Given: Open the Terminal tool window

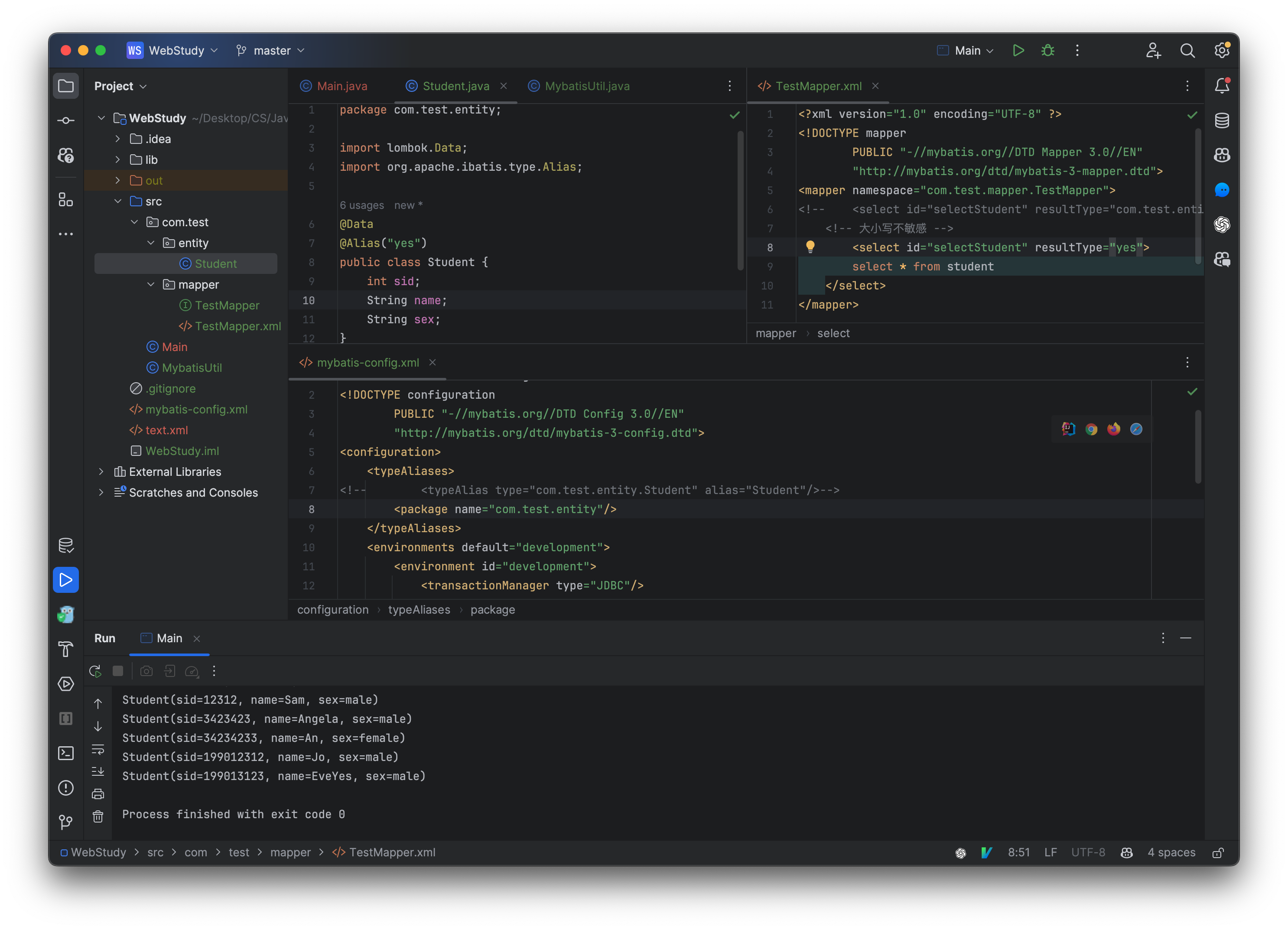Looking at the screenshot, I should pyautogui.click(x=66, y=753).
